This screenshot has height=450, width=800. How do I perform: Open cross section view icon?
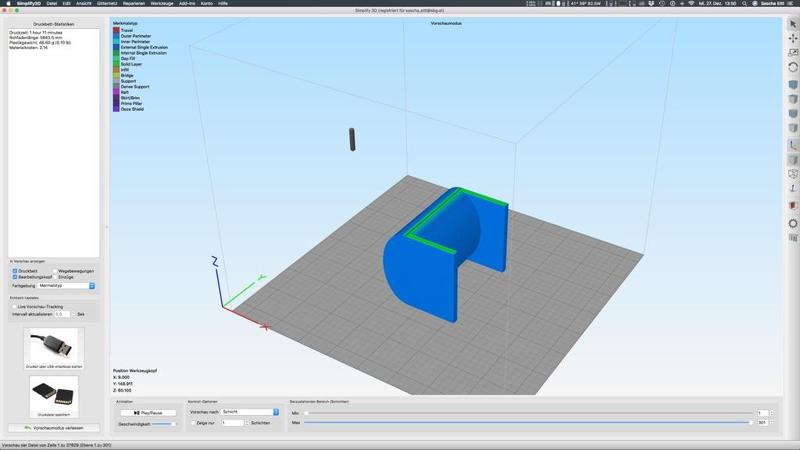793,205
